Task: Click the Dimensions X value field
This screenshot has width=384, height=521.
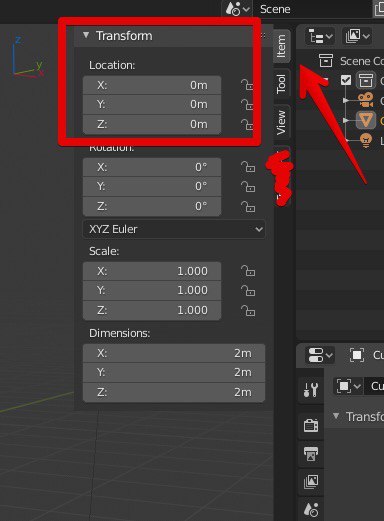Action: [x=174, y=353]
